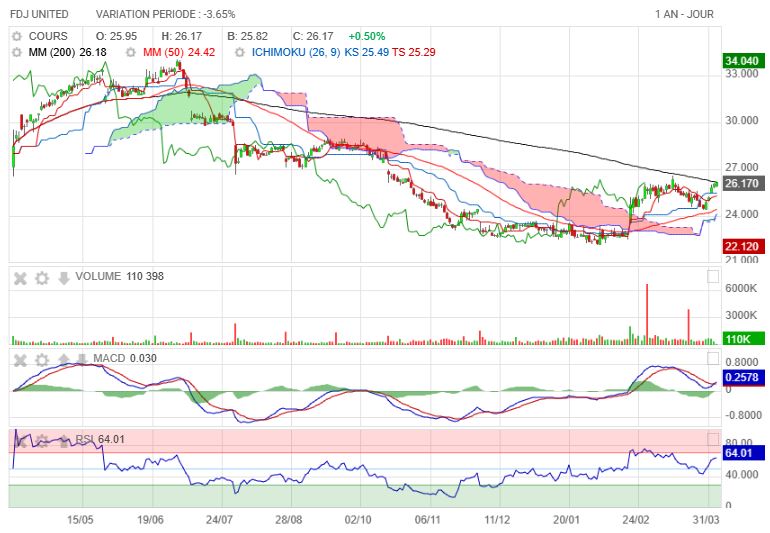Screen dimensions: 770x533
Task: Open the RSI settings gear
Action: 42,441
